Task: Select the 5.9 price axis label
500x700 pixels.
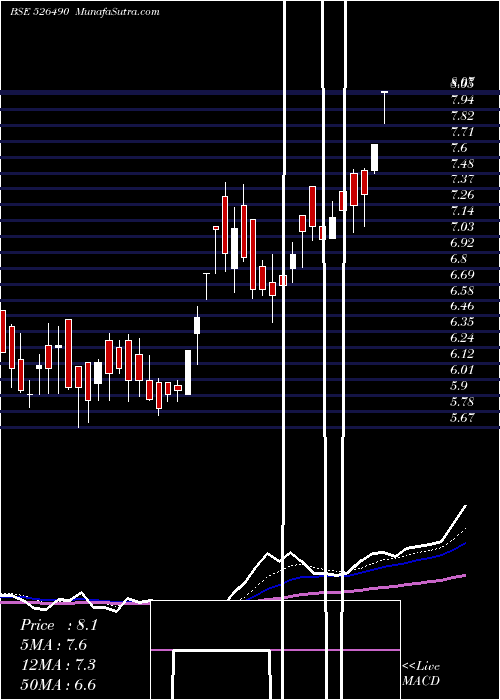Action: (459, 386)
